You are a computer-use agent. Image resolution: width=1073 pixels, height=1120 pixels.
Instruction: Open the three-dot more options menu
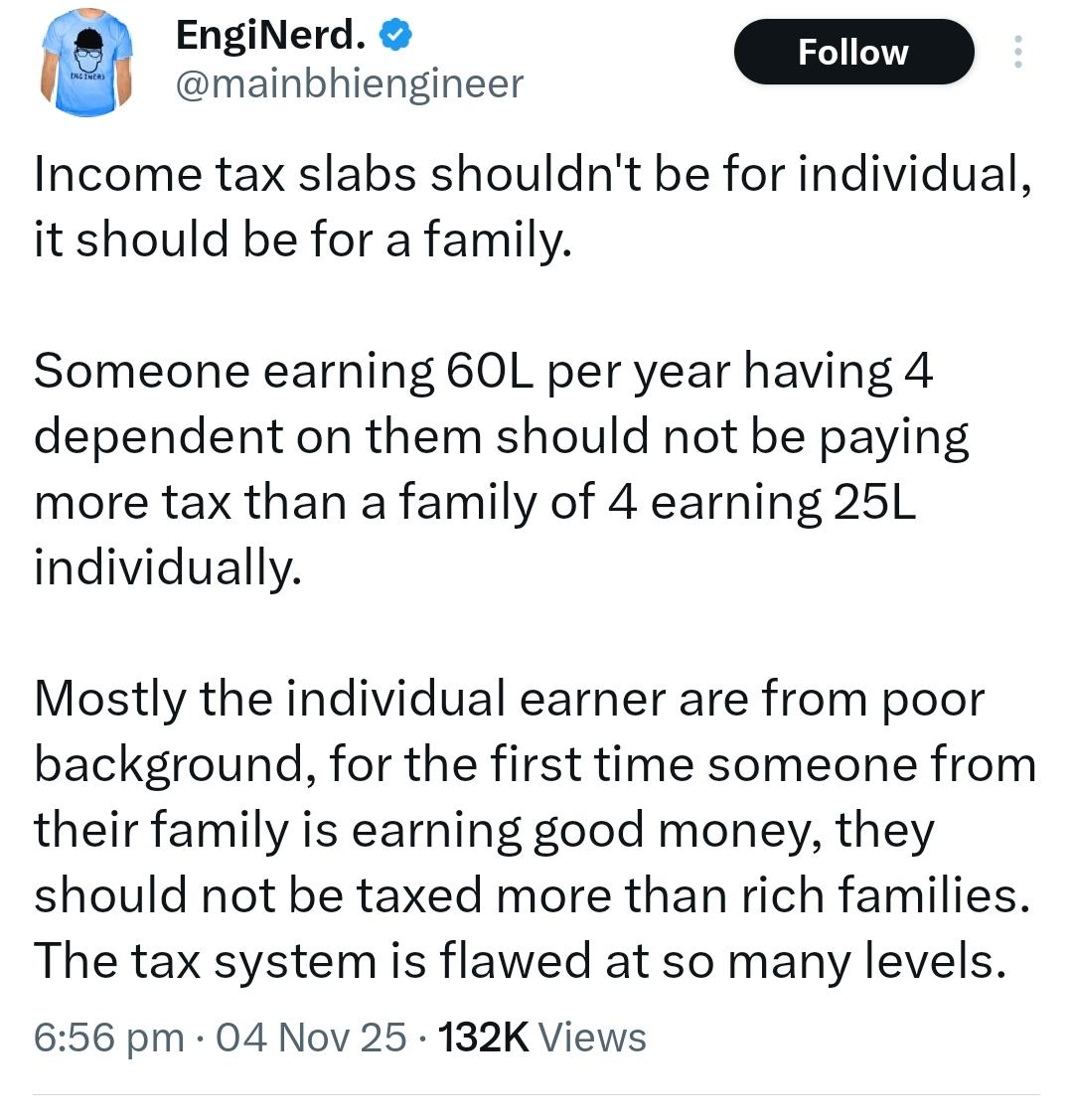(x=1016, y=53)
